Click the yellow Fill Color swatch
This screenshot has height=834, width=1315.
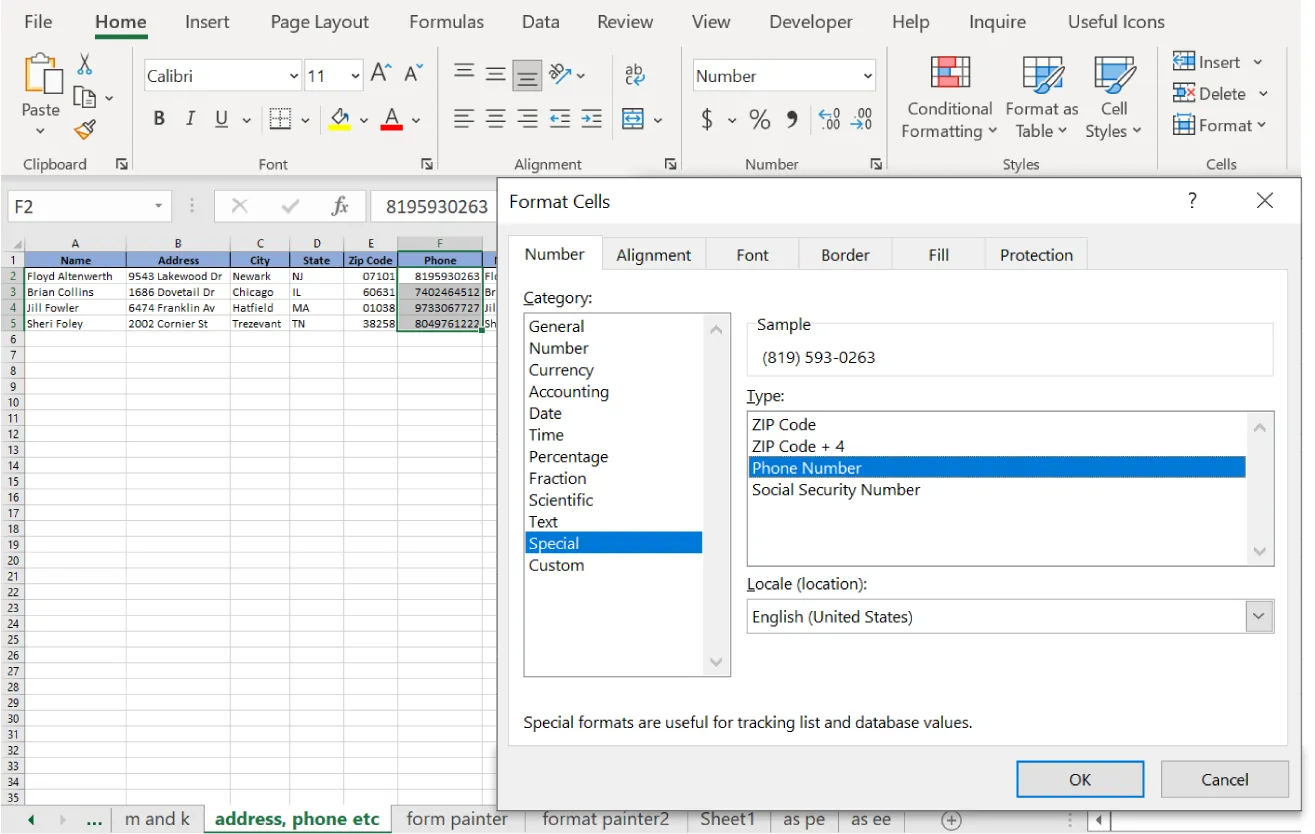[341, 127]
